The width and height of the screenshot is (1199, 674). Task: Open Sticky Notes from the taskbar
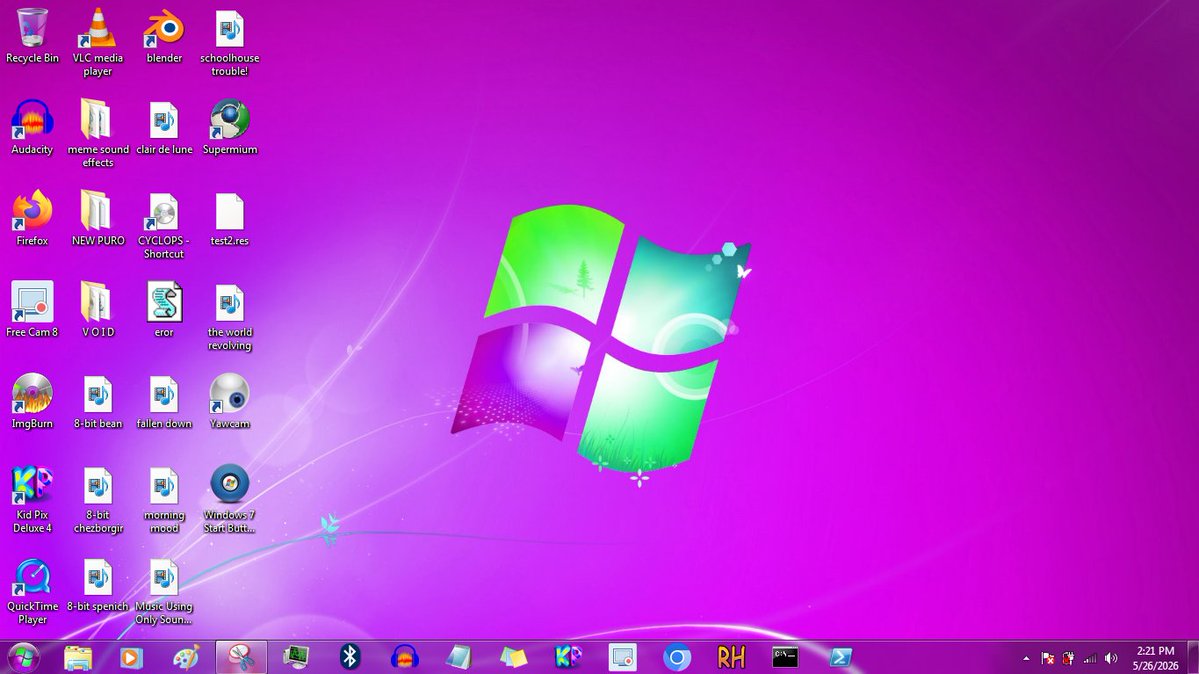click(x=514, y=657)
